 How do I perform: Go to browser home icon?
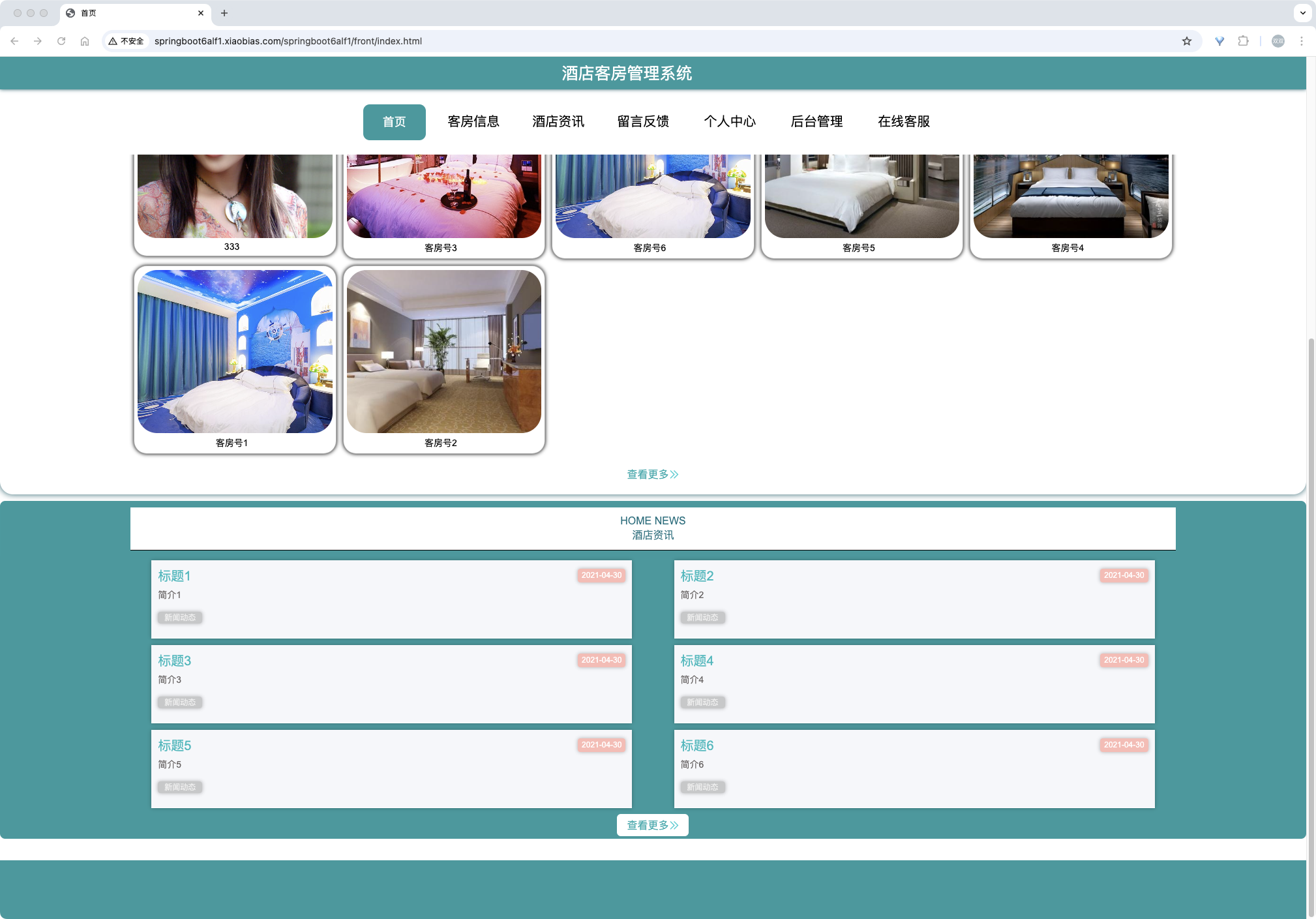pyautogui.click(x=85, y=41)
